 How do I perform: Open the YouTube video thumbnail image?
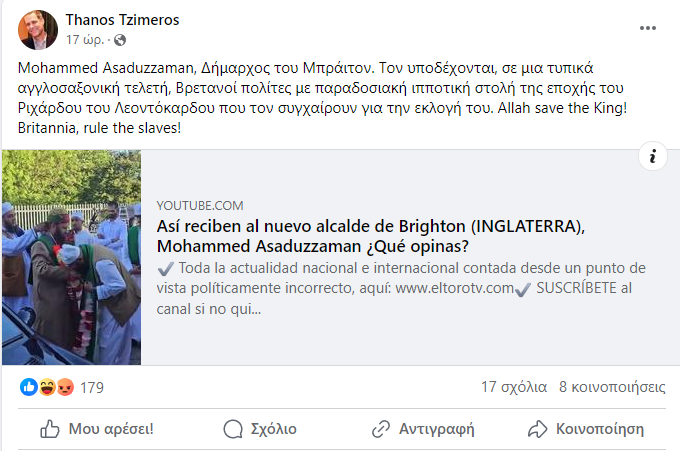(72, 257)
